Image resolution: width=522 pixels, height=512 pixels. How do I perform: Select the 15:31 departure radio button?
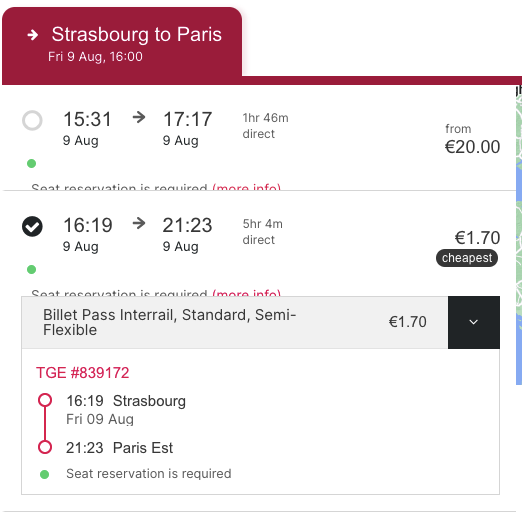click(x=32, y=120)
